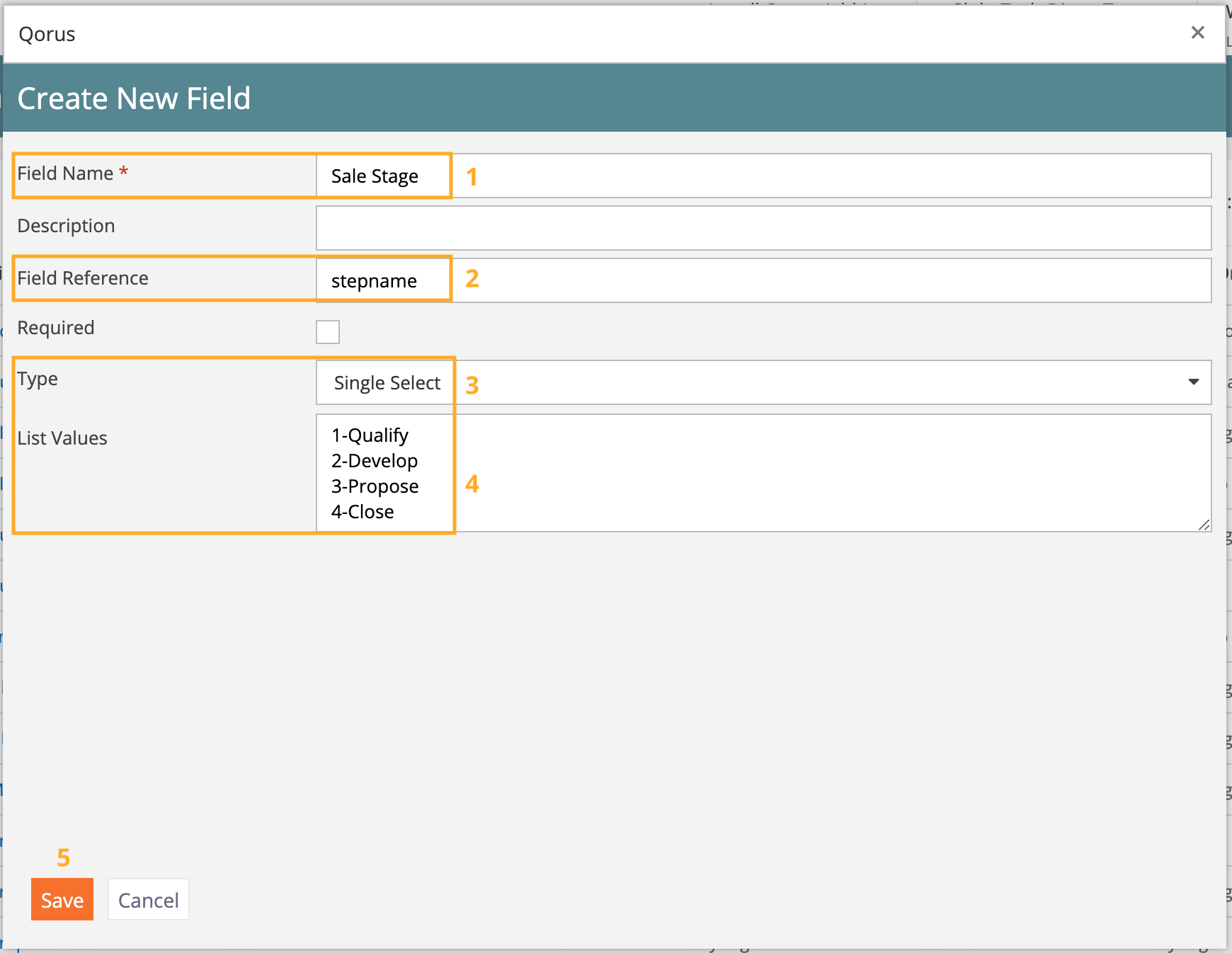Place cursor on the 1-Qualify list value
The image size is (1232, 953).
click(370, 435)
